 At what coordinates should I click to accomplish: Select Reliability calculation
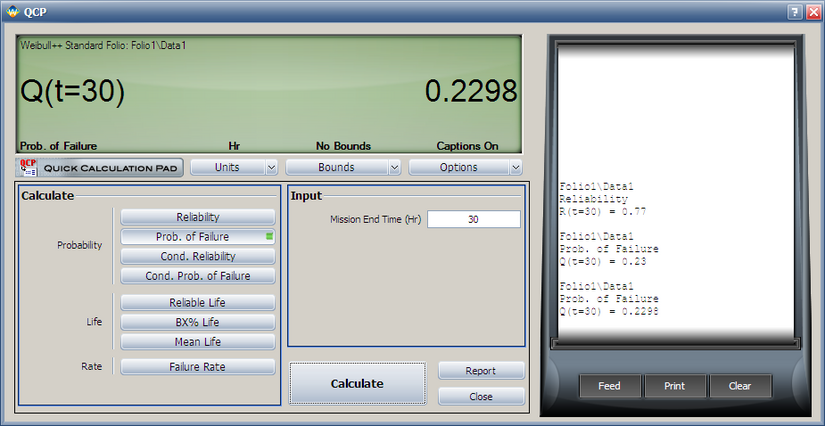pyautogui.click(x=198, y=217)
